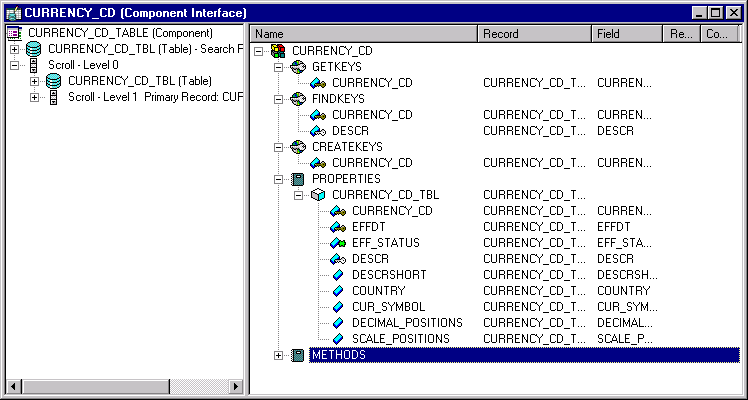Click the CURRENCY_CD_TABLE component icon in left pane
This screenshot has width=748, height=400.
point(15,33)
